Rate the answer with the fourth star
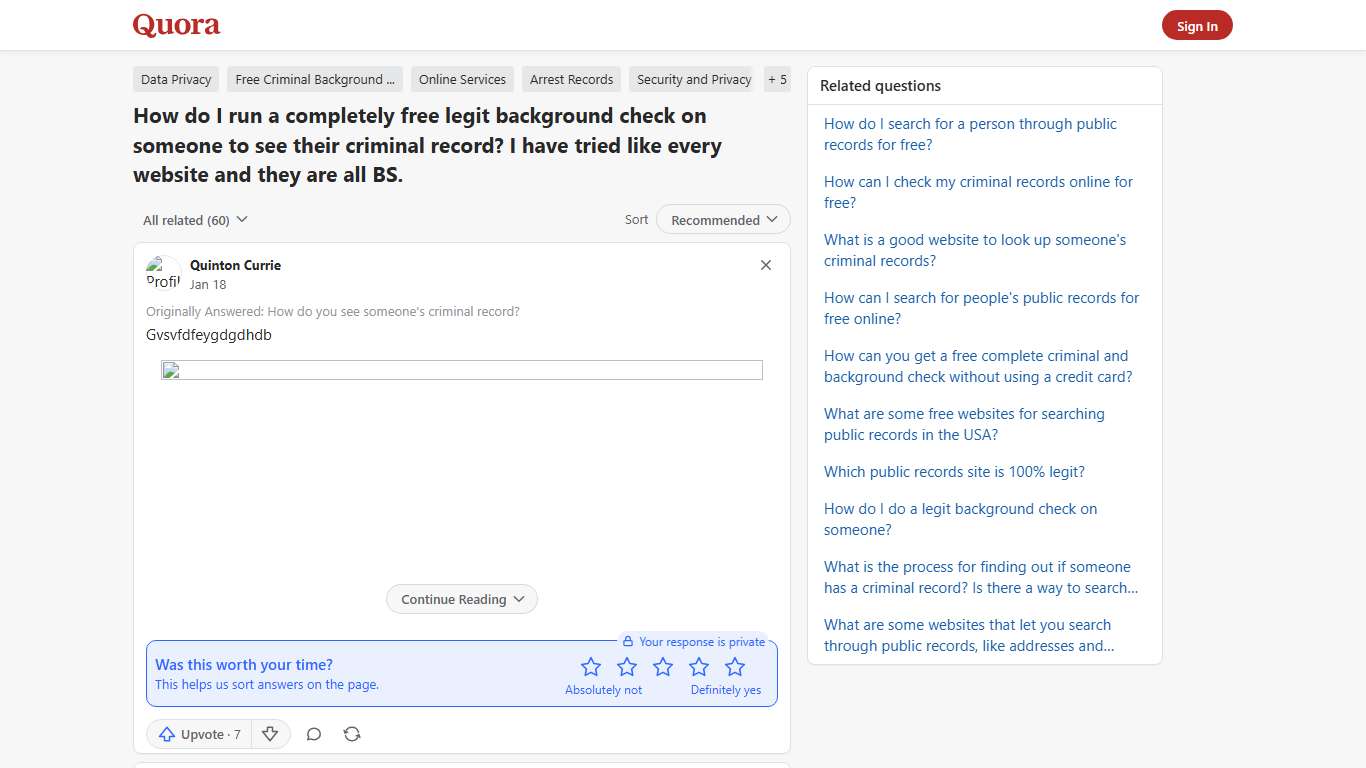This screenshot has width=1366, height=768. click(x=699, y=666)
